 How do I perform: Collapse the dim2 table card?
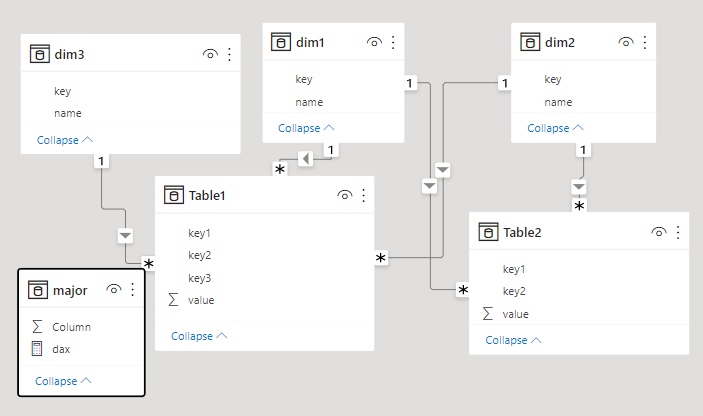555,128
